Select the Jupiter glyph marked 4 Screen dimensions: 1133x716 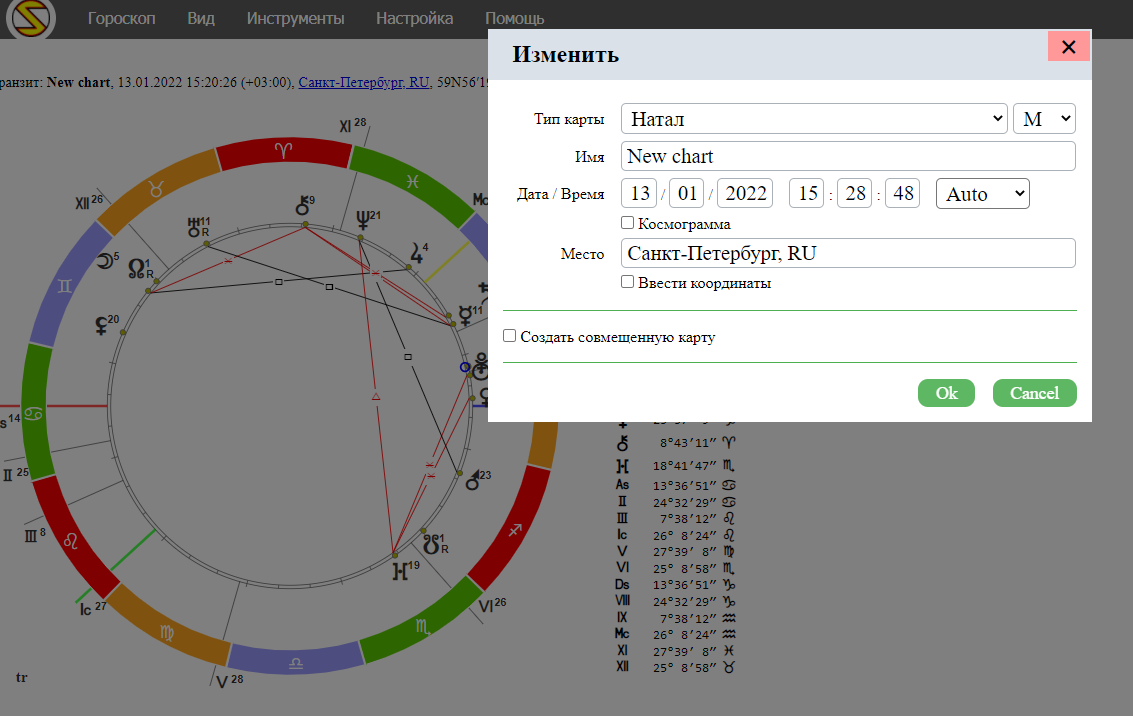[x=418, y=252]
